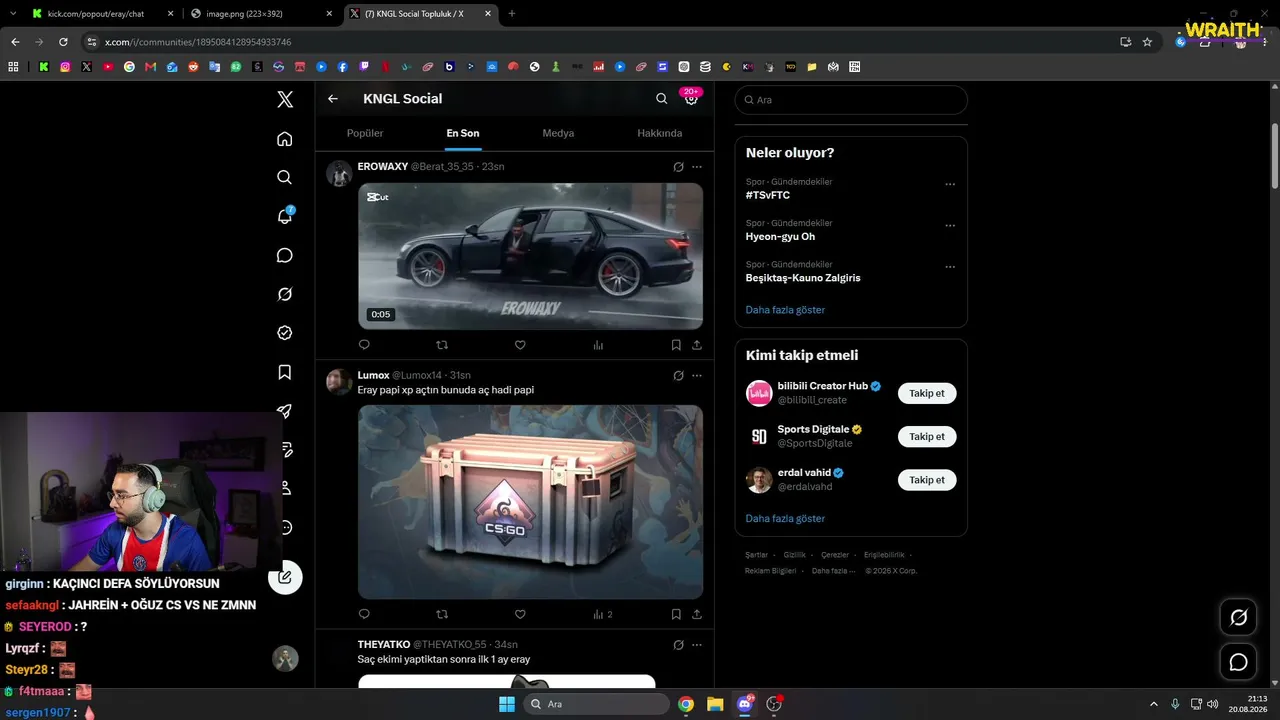Open the Windows Start menu

pos(507,704)
